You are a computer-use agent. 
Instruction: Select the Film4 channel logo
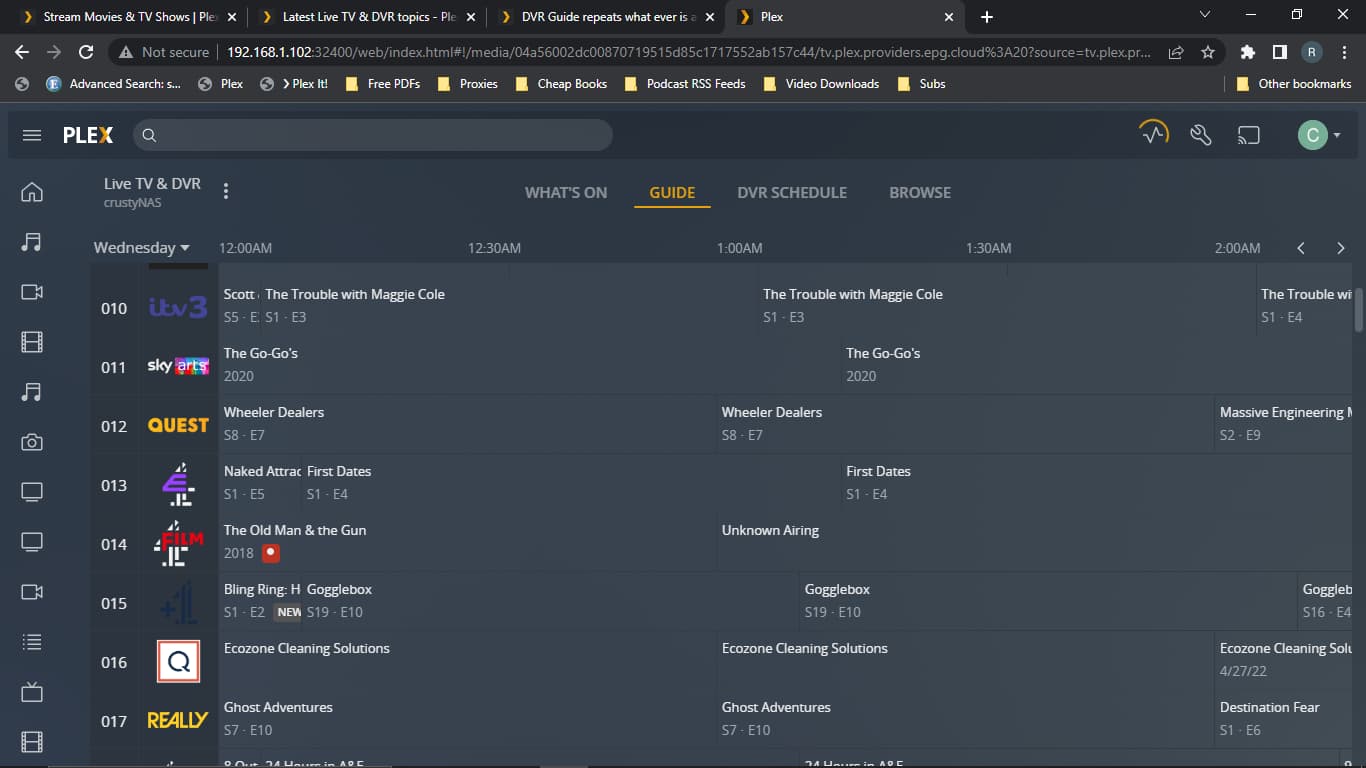(178, 544)
